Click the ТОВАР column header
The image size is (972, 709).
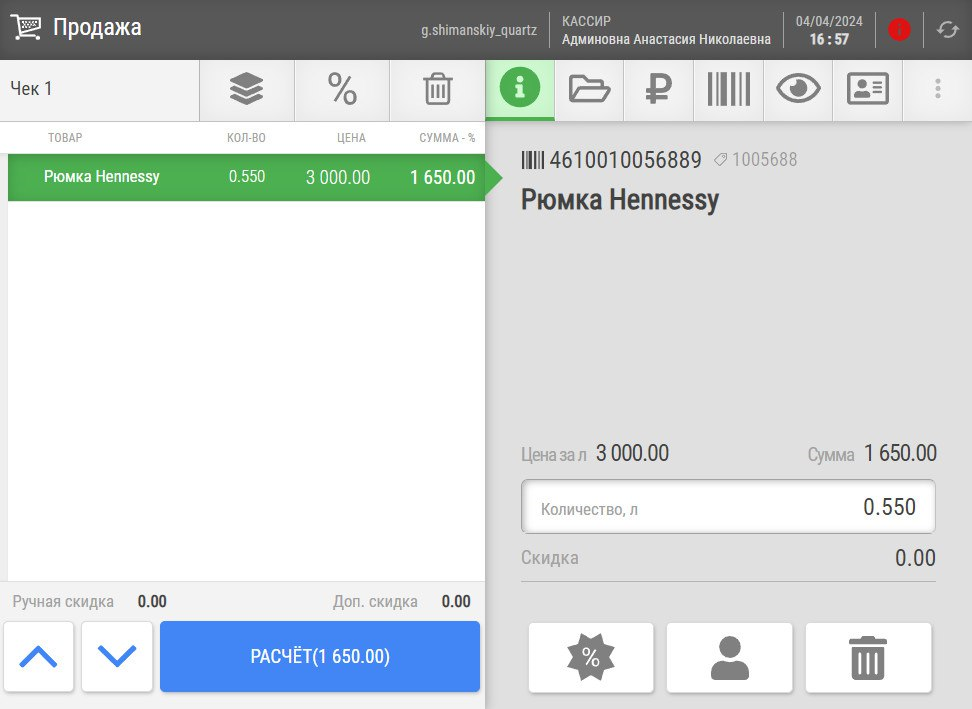pos(65,138)
